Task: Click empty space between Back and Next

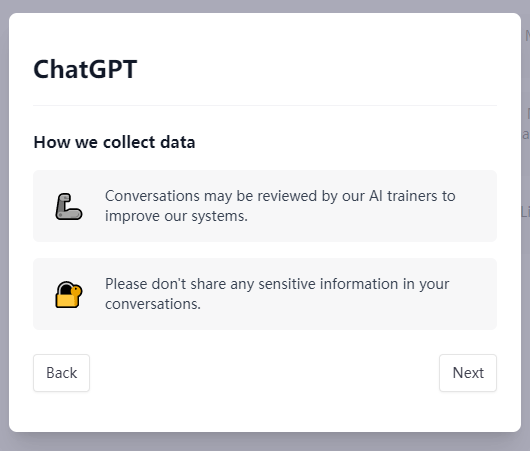Action: [264, 373]
